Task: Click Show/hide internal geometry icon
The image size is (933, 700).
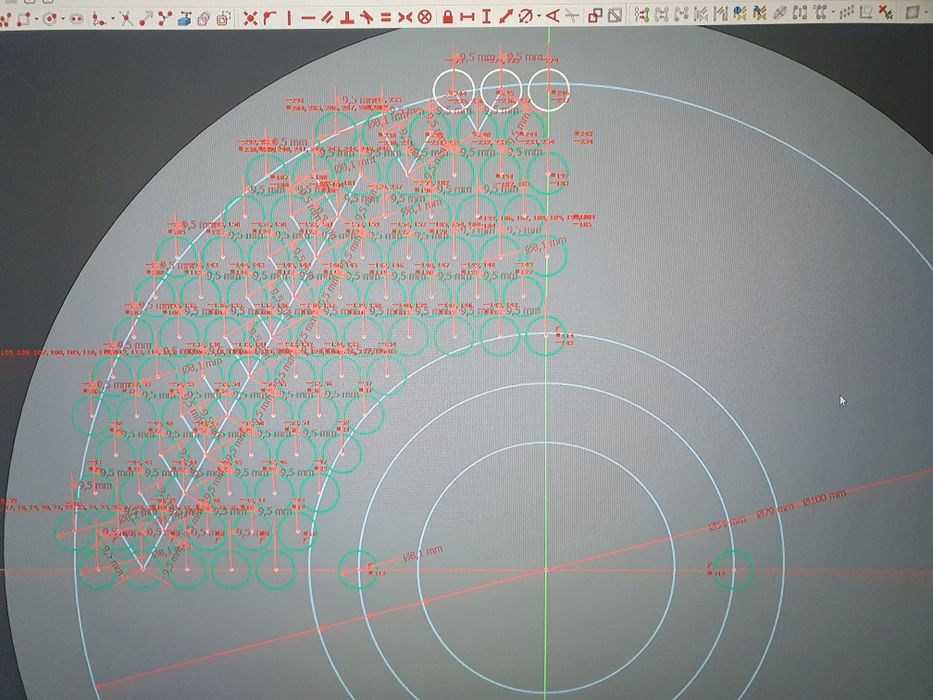Action: [780, 13]
